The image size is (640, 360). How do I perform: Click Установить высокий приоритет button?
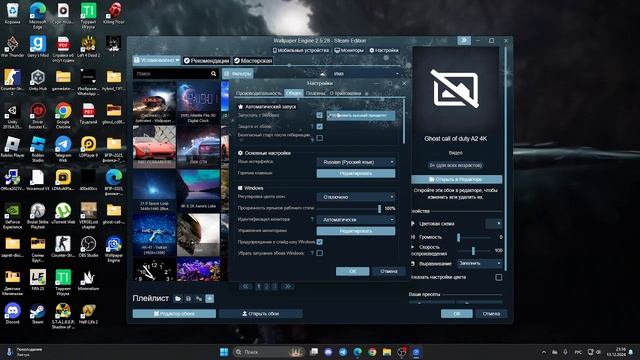point(361,116)
